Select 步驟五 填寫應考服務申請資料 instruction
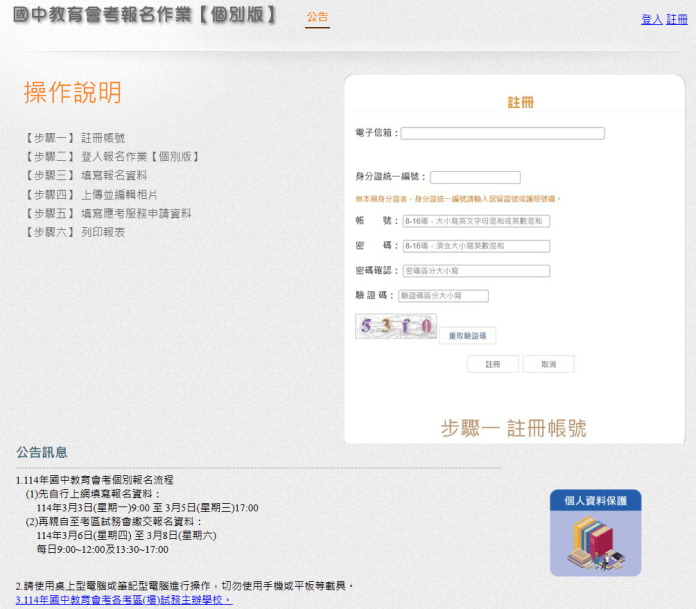696x609 pixels. 107,214
